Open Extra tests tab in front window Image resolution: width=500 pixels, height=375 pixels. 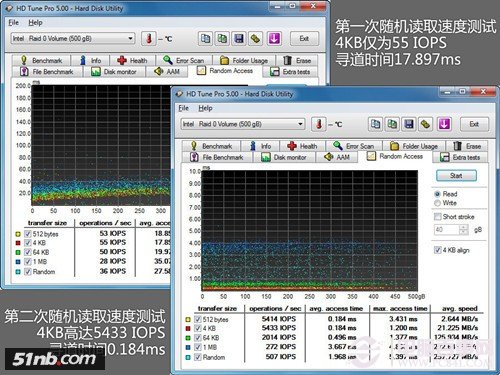coord(460,157)
